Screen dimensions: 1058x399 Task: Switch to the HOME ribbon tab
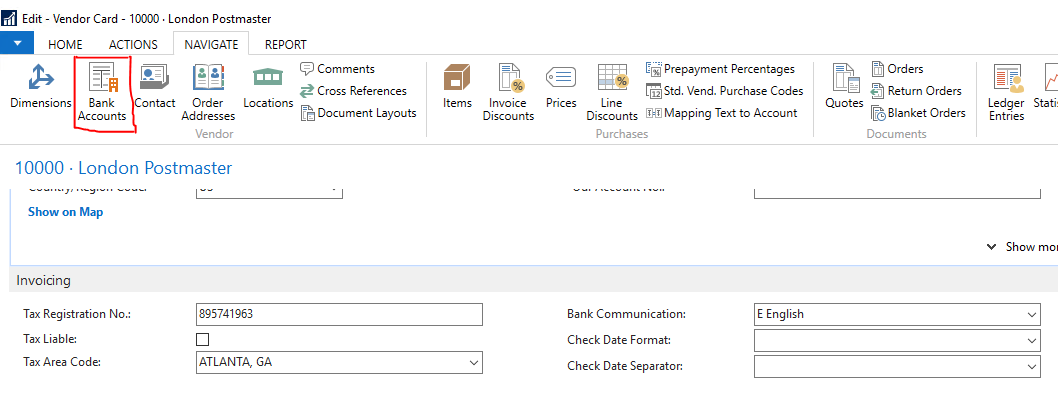(x=65, y=45)
